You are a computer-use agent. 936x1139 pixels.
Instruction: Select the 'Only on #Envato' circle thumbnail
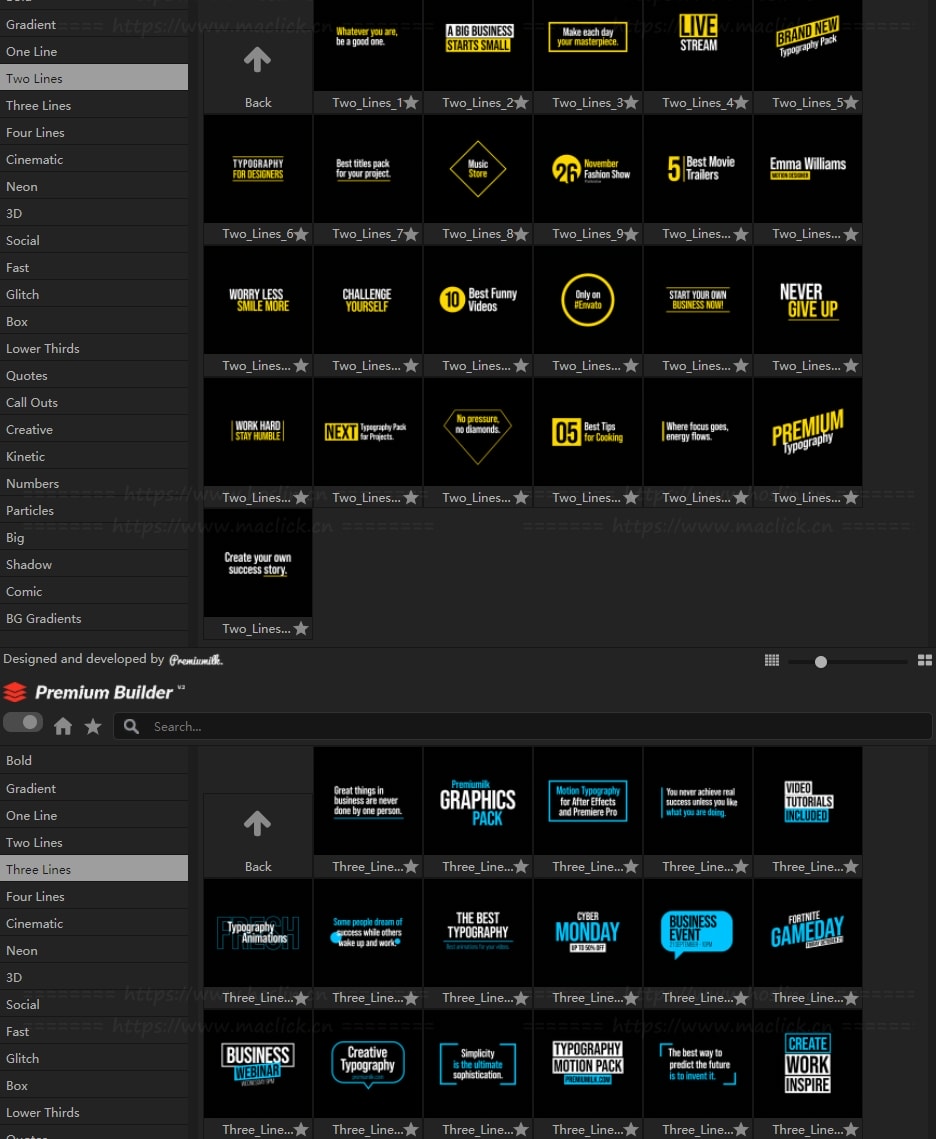click(588, 300)
